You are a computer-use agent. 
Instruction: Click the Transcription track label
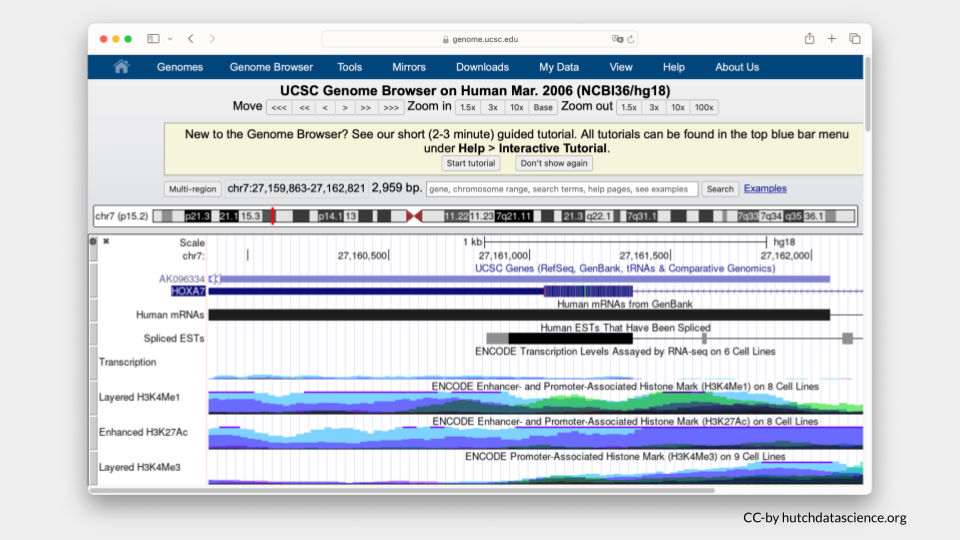click(127, 362)
